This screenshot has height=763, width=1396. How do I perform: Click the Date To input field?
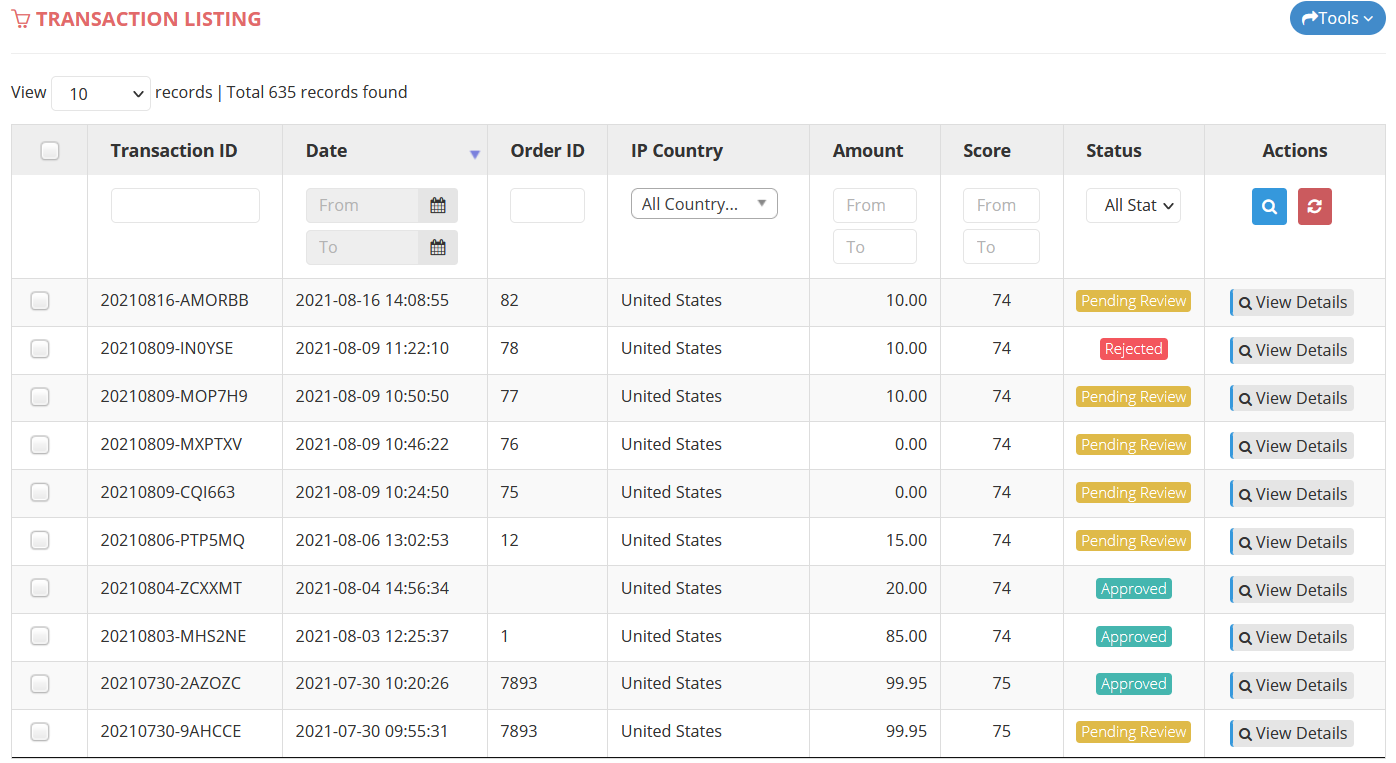point(362,247)
